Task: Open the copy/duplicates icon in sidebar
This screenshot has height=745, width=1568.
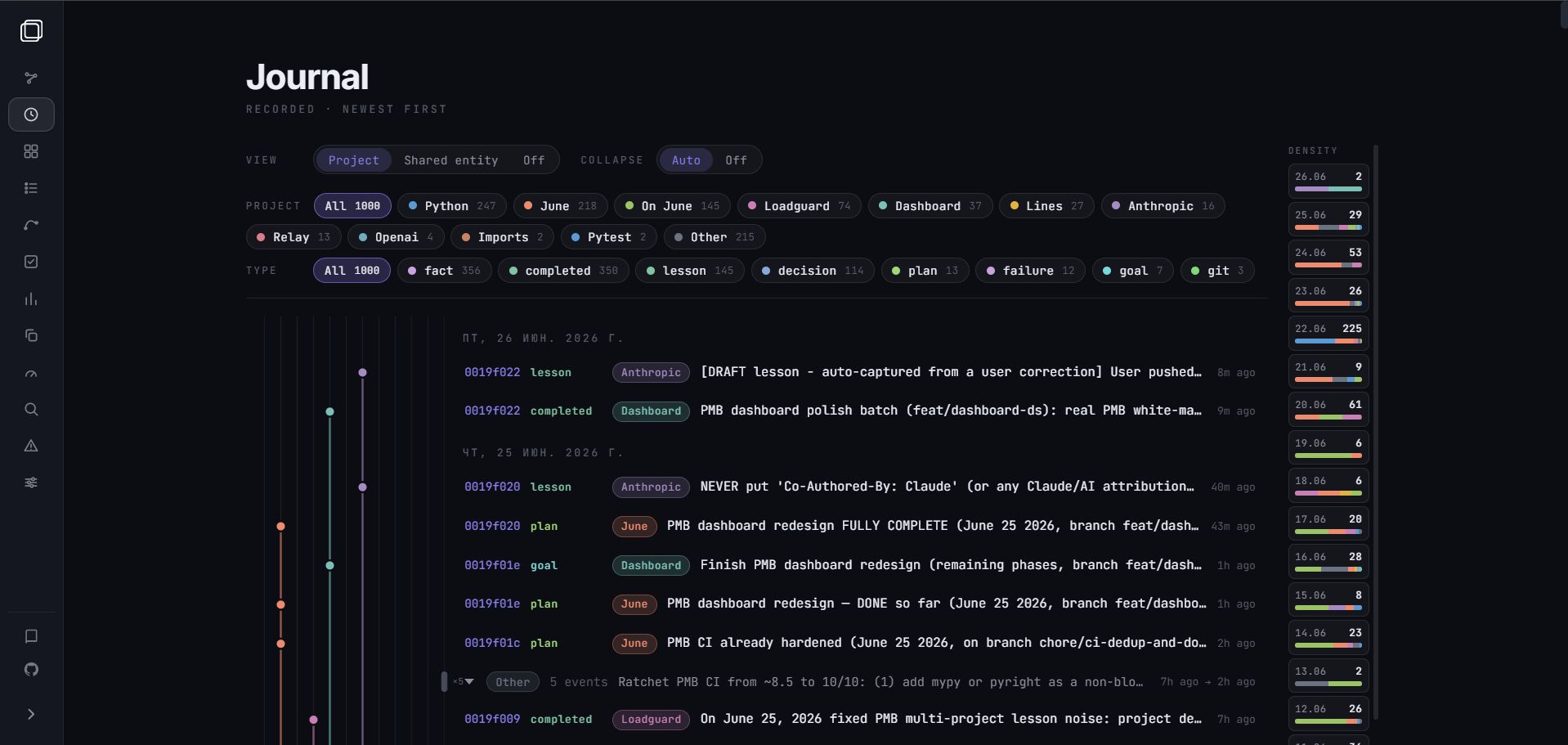Action: 31,335
